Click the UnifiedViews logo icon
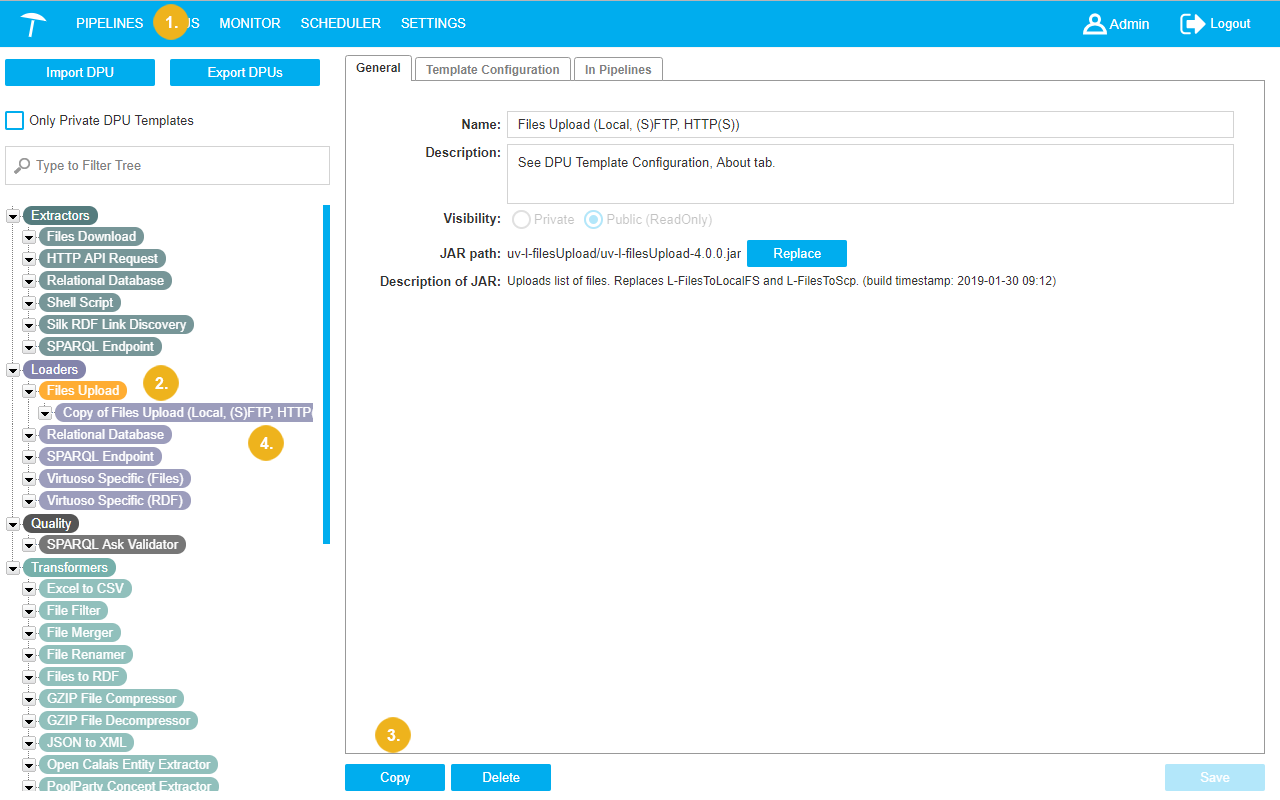 point(33,24)
